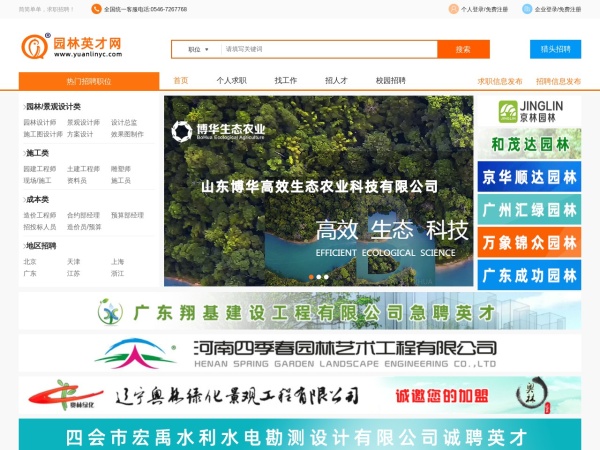Expand 施工类 category heading

tap(36, 153)
